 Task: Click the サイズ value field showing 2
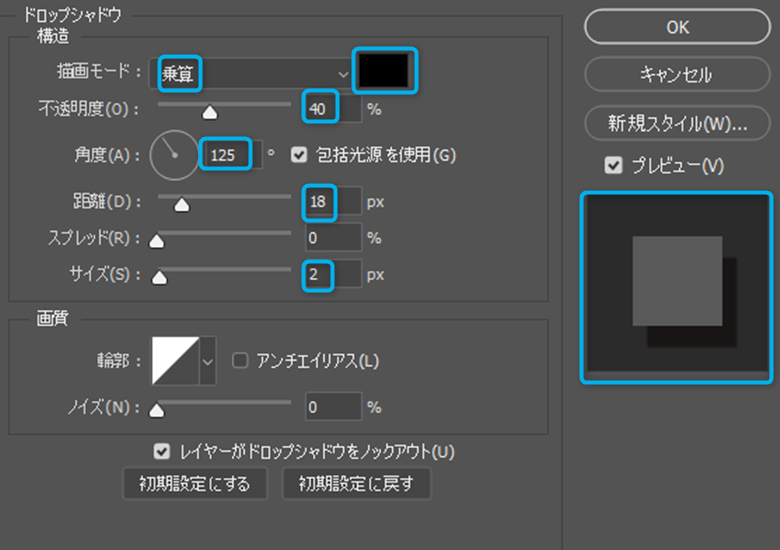coord(333,274)
